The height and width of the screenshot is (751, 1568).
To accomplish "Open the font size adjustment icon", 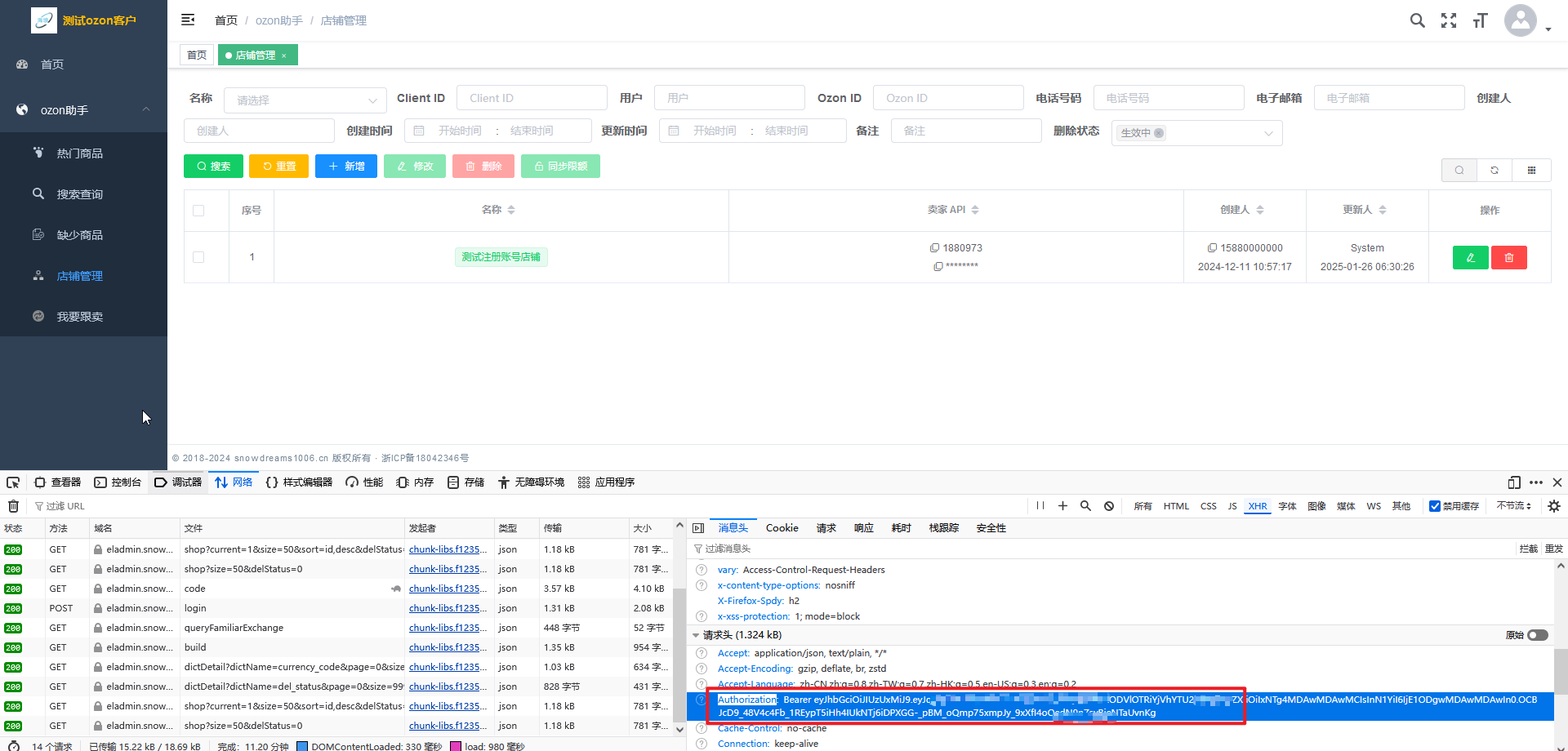I will (x=1480, y=20).
